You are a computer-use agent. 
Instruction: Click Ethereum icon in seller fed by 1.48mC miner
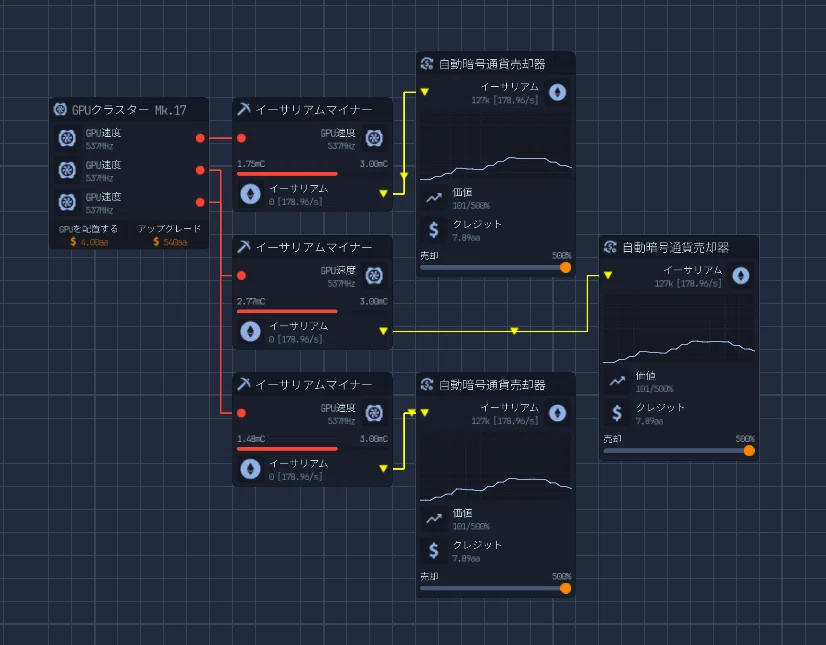(557, 413)
